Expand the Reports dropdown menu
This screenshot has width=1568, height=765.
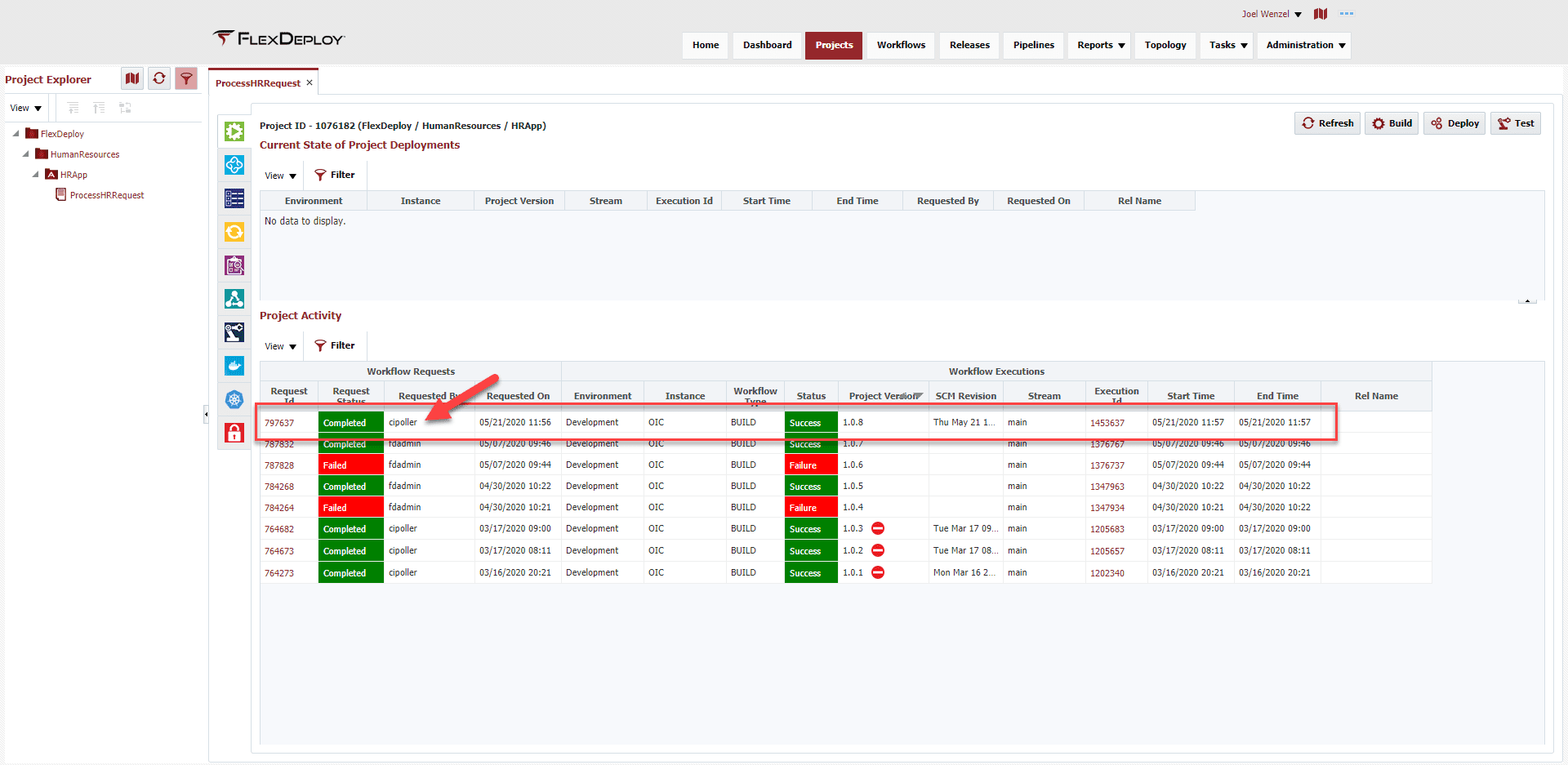[x=1100, y=45]
